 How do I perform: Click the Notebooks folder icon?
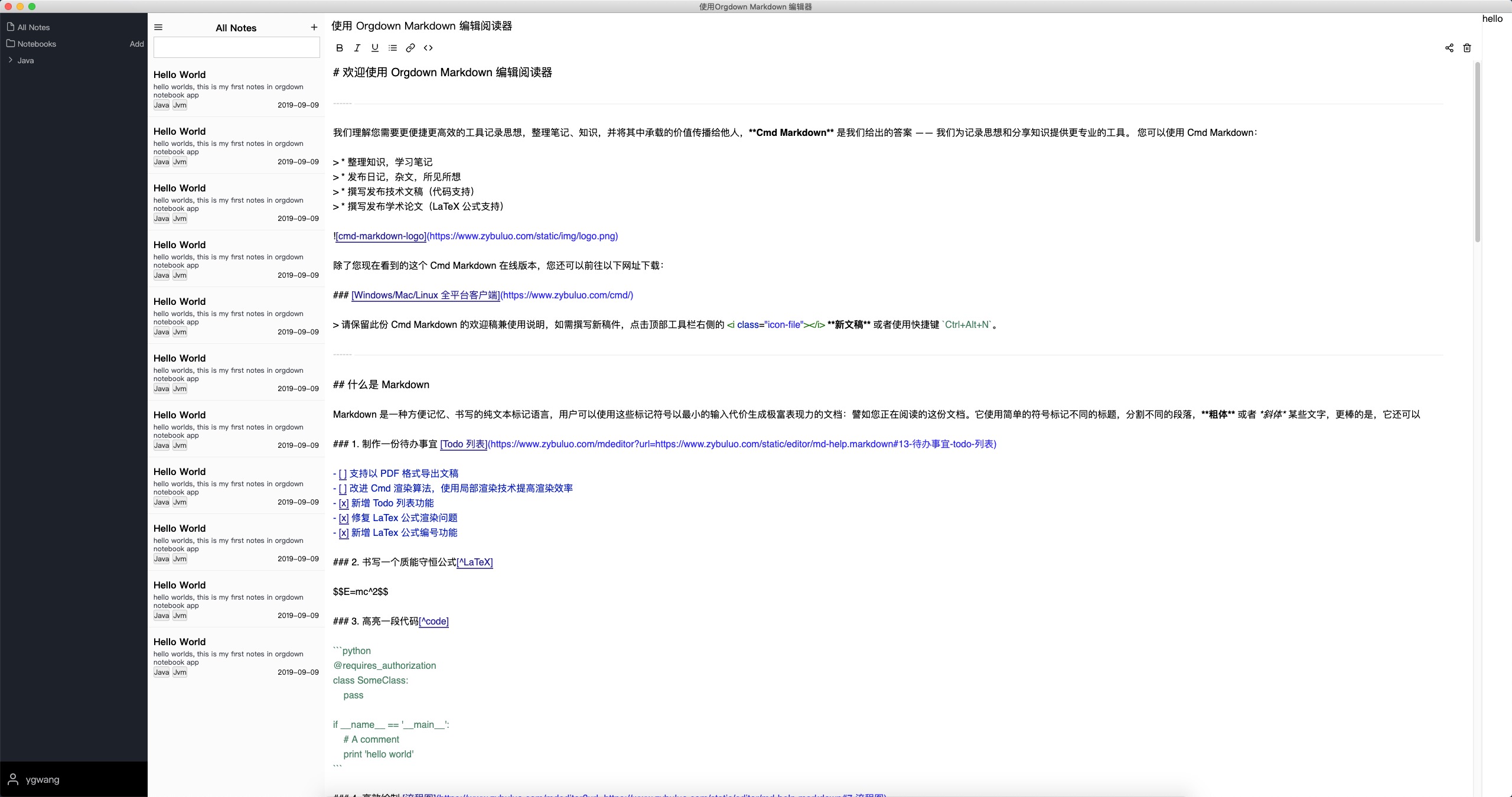tap(10, 43)
